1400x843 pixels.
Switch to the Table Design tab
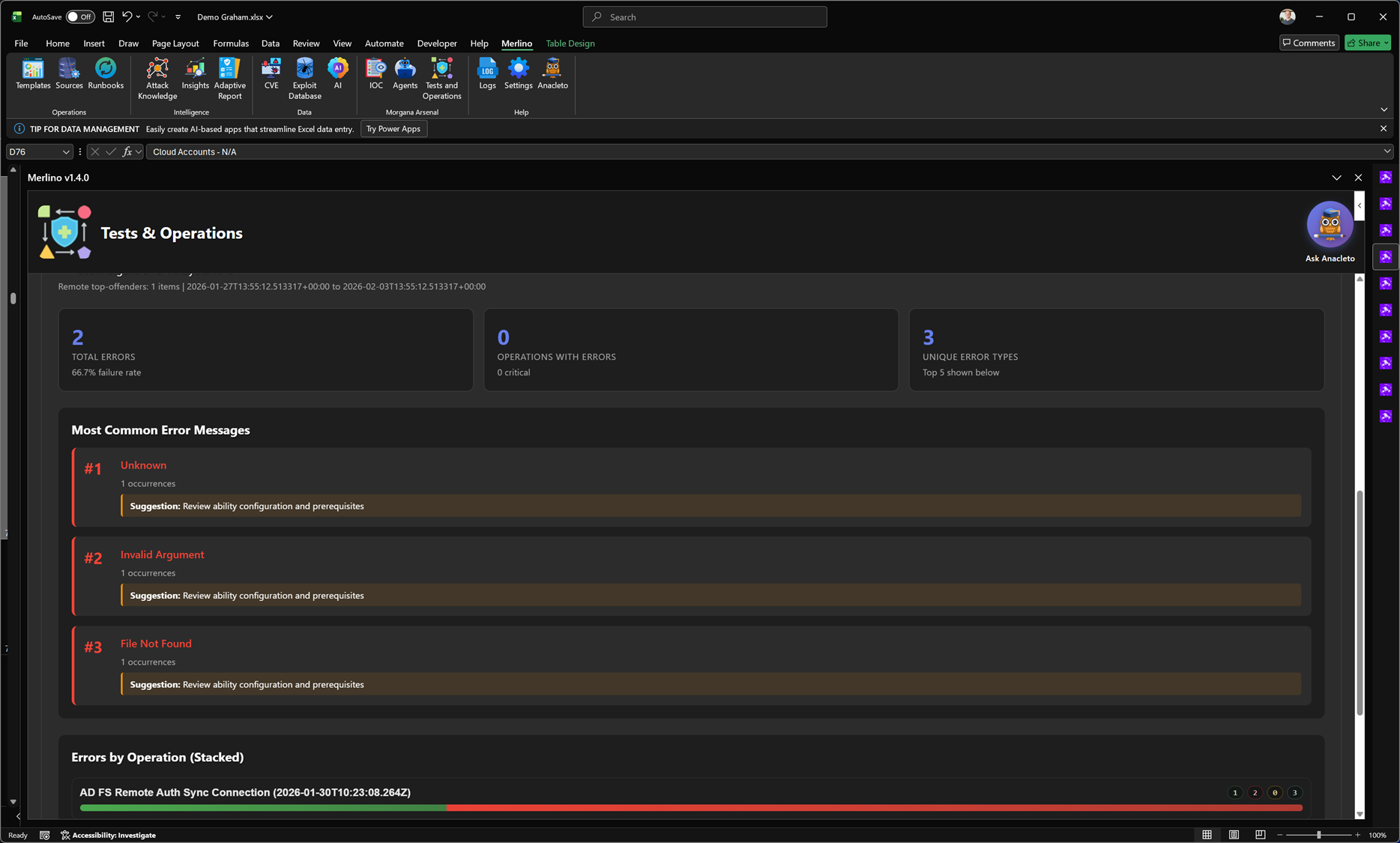pyautogui.click(x=570, y=43)
